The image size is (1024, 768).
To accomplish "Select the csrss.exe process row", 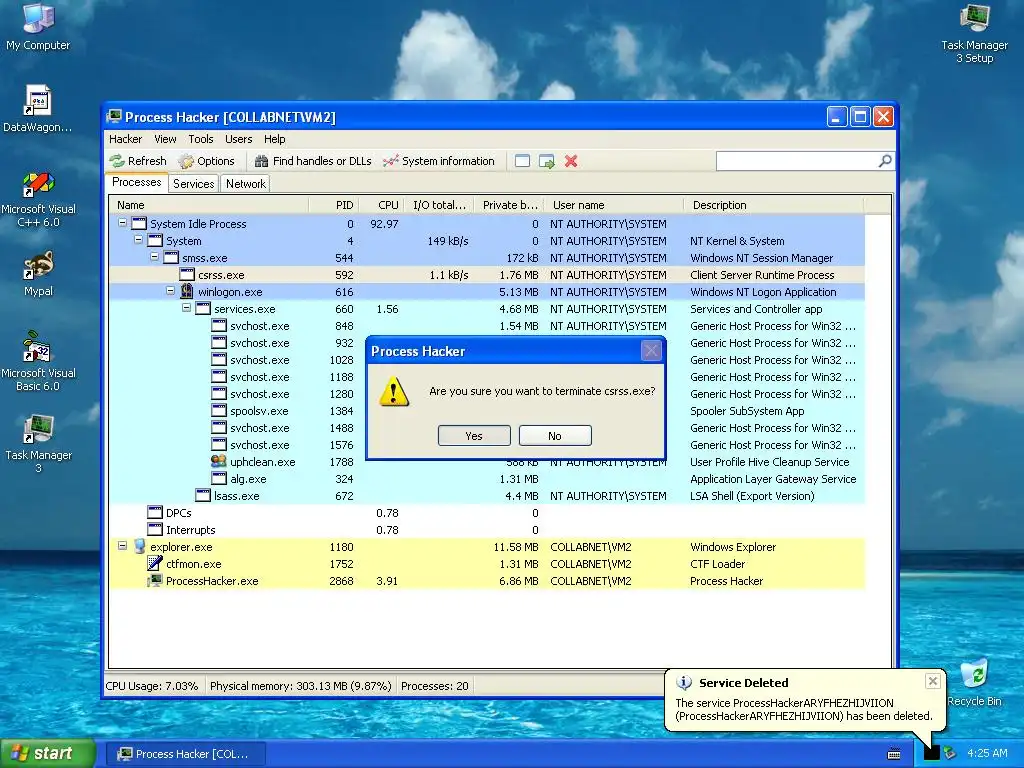I will pyautogui.click(x=487, y=275).
